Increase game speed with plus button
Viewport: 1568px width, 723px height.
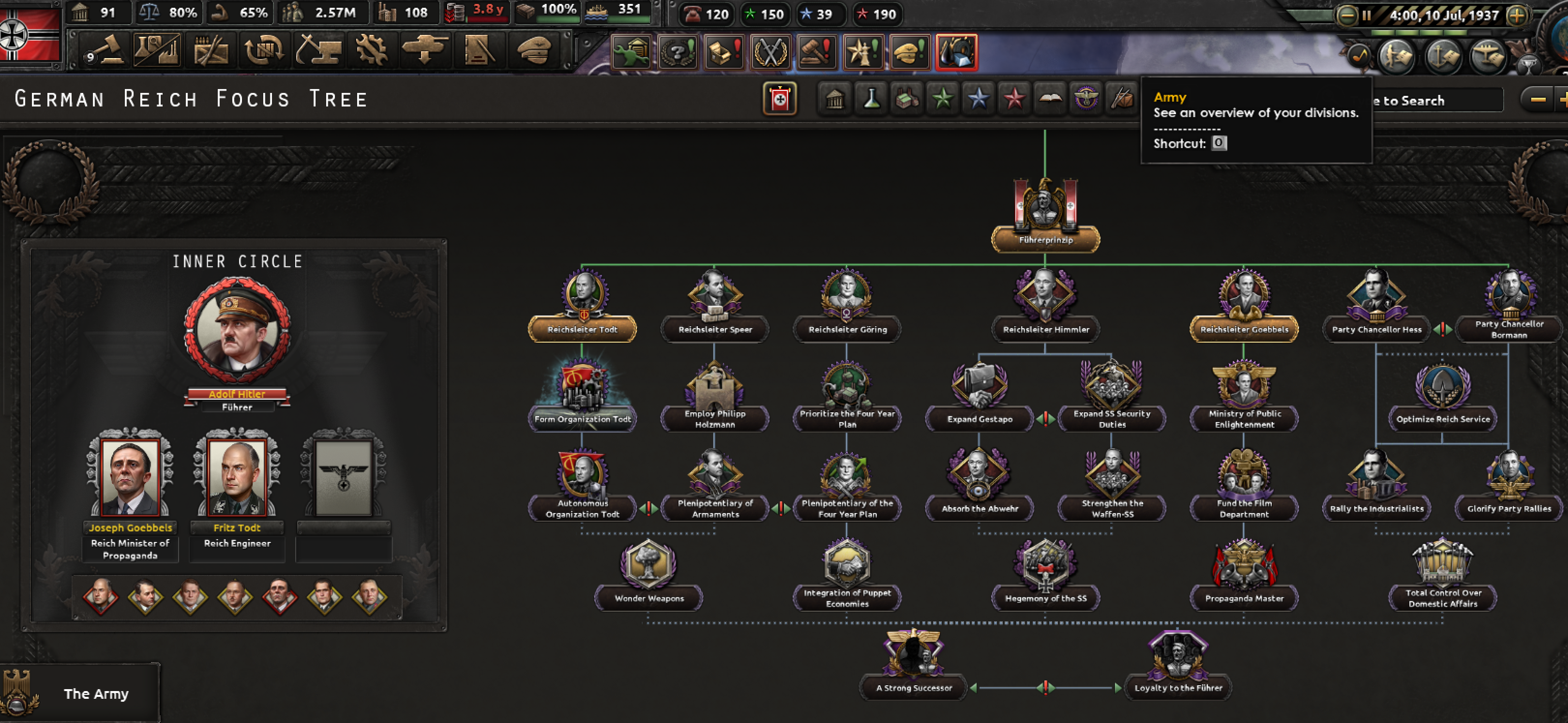tap(1517, 15)
